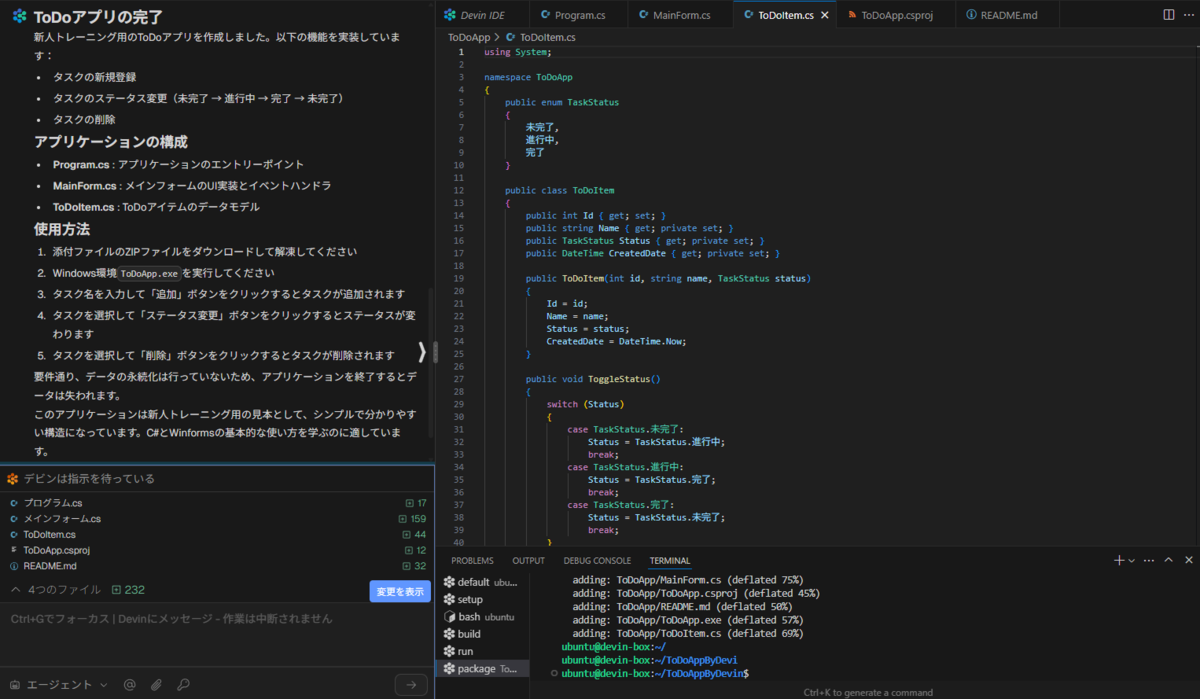Image resolution: width=1200 pixels, height=699 pixels.
Task: Click the @ mention icon
Action: point(129,685)
